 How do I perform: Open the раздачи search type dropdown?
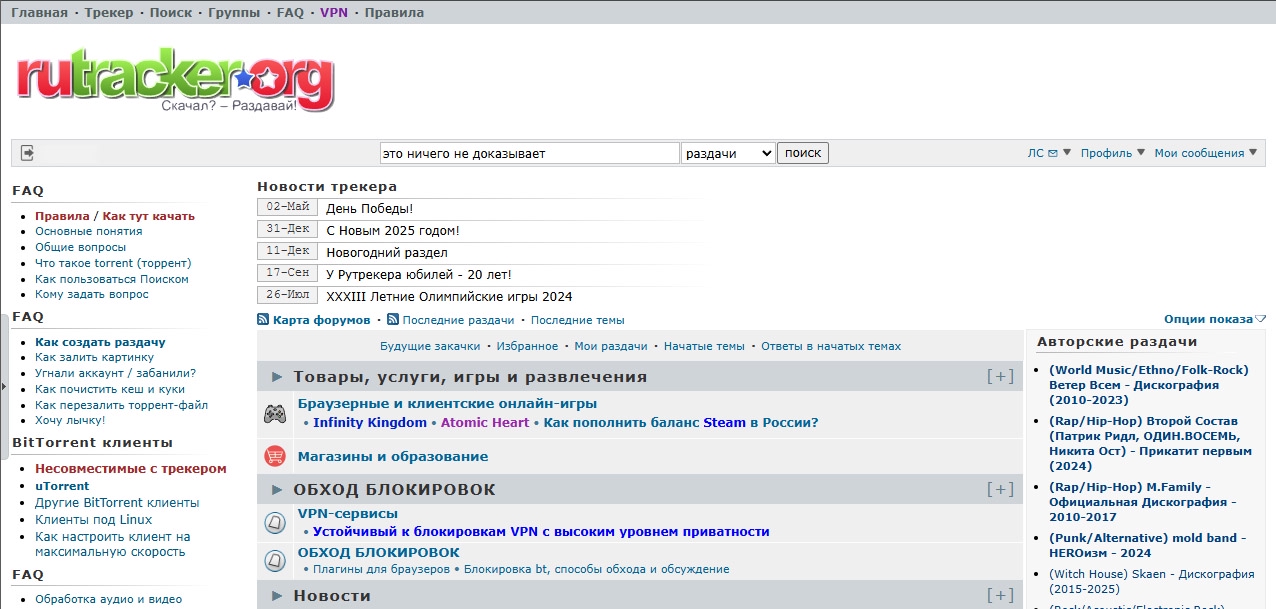click(728, 153)
